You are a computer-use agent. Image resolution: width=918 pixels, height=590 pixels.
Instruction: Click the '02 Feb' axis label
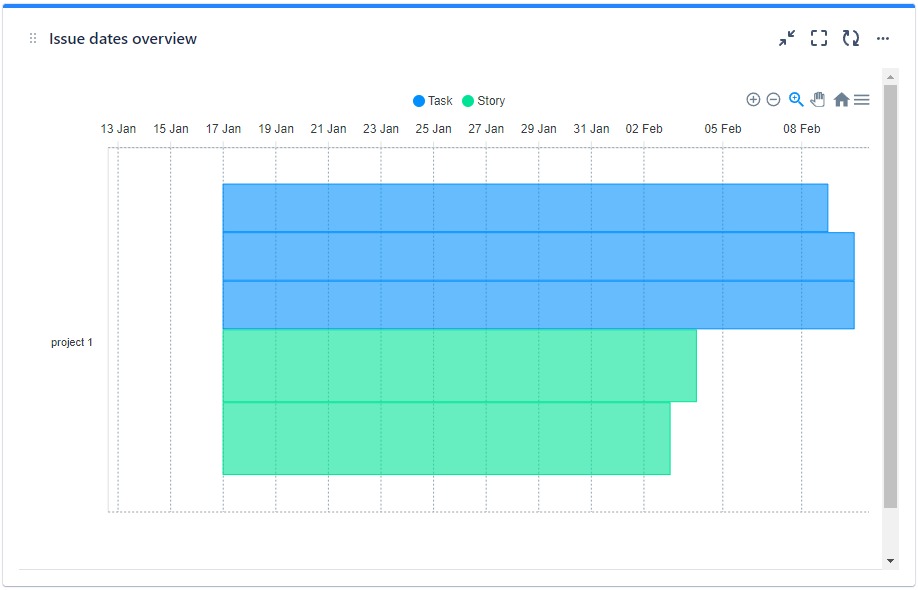644,129
